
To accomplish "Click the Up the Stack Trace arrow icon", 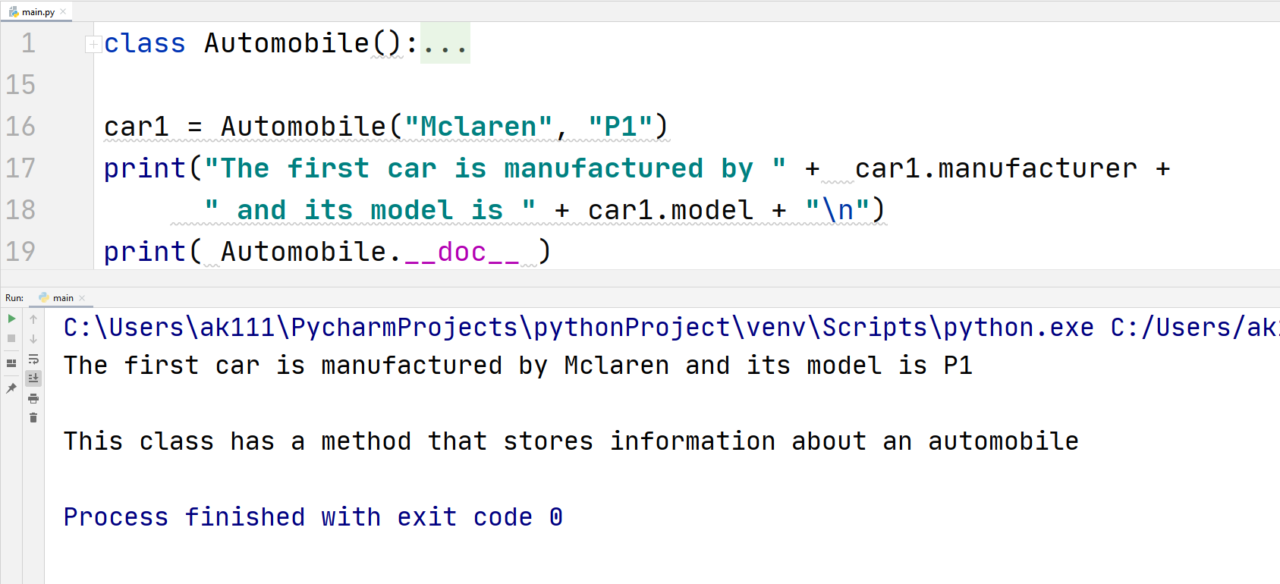I will tap(34, 319).
